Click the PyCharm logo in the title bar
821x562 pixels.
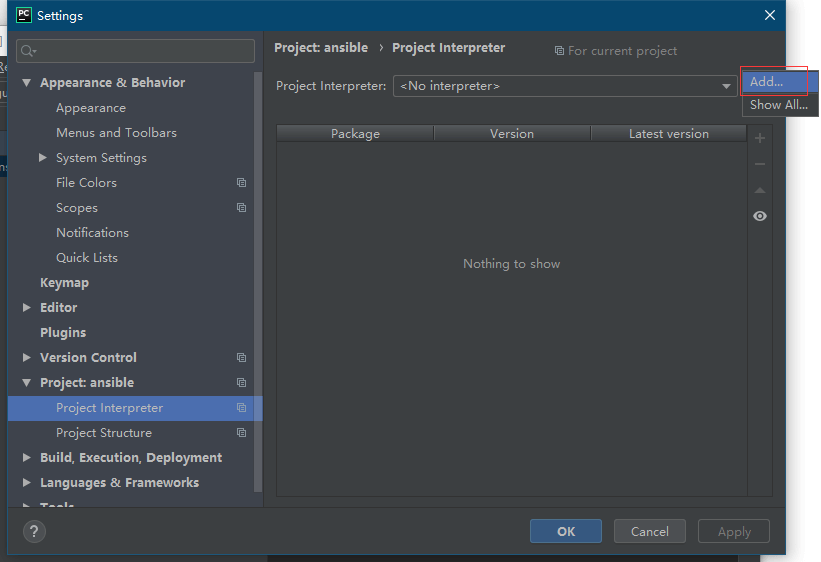click(24, 15)
